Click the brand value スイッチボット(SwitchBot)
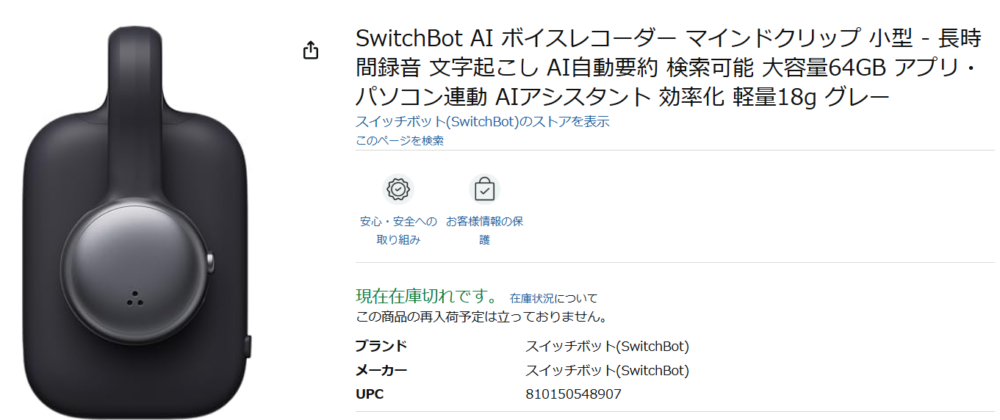This screenshot has height=420, width=1000. click(607, 347)
